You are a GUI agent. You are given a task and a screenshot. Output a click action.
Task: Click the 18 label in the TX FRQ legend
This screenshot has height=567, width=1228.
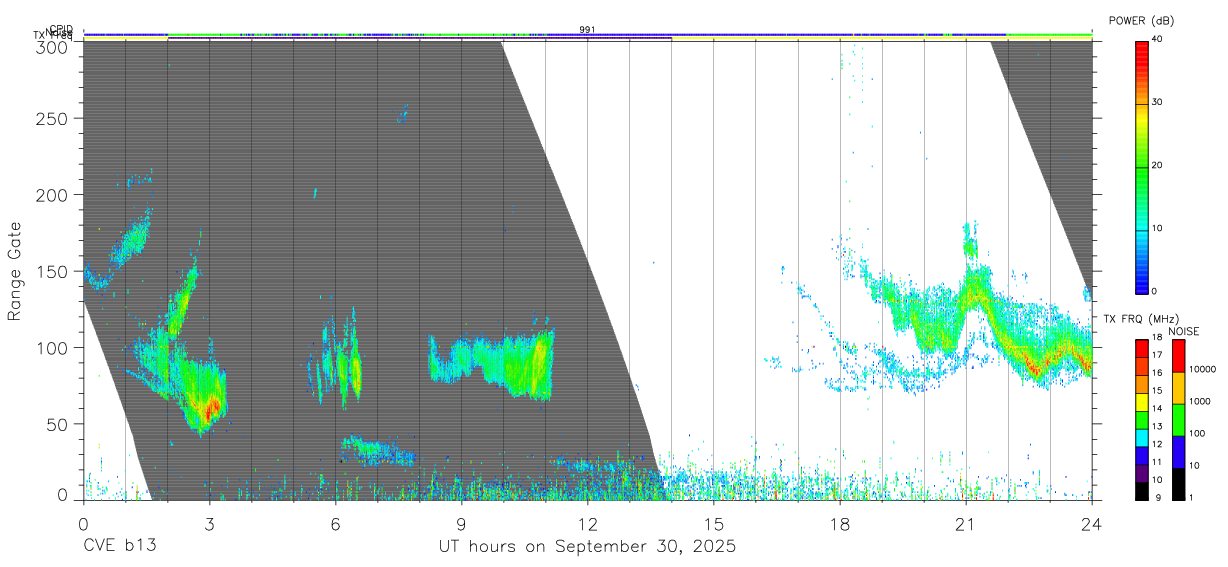click(x=1157, y=337)
